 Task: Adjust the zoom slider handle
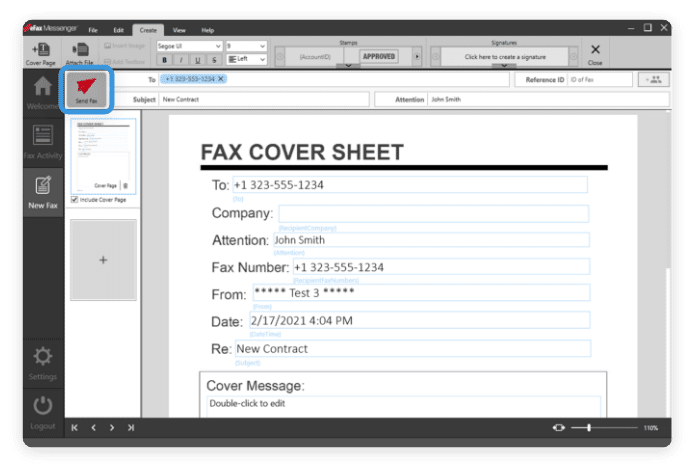pos(589,428)
